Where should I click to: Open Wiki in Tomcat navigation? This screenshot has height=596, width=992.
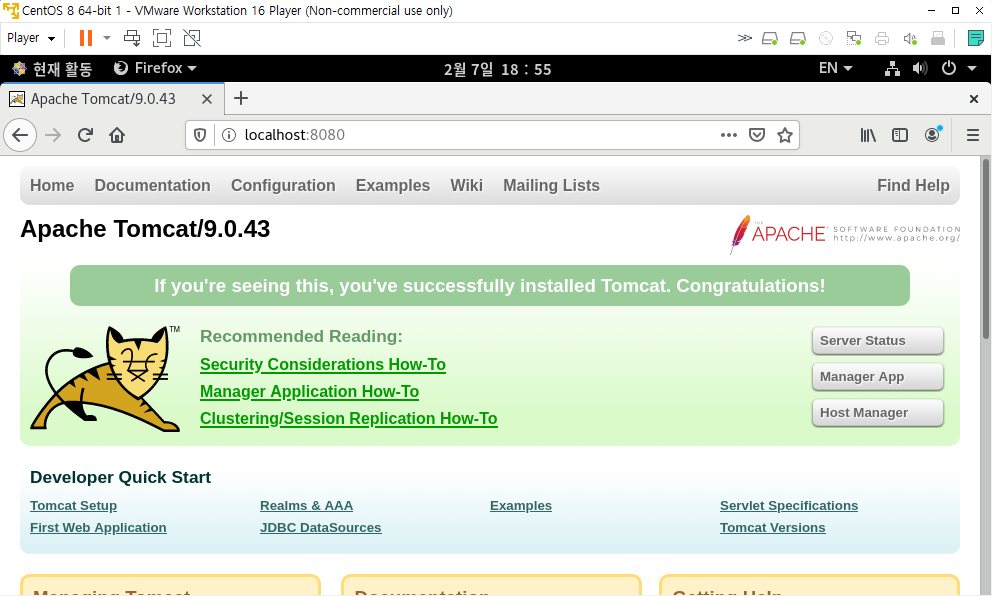click(466, 185)
